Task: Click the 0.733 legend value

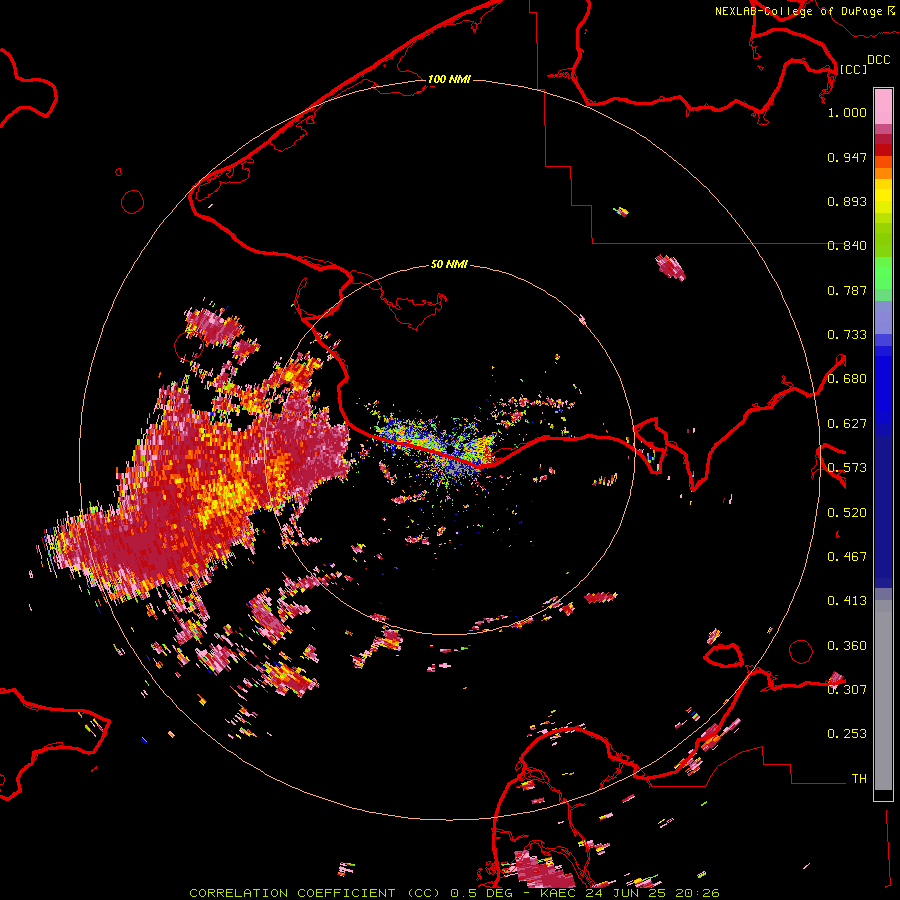Action: [847, 335]
